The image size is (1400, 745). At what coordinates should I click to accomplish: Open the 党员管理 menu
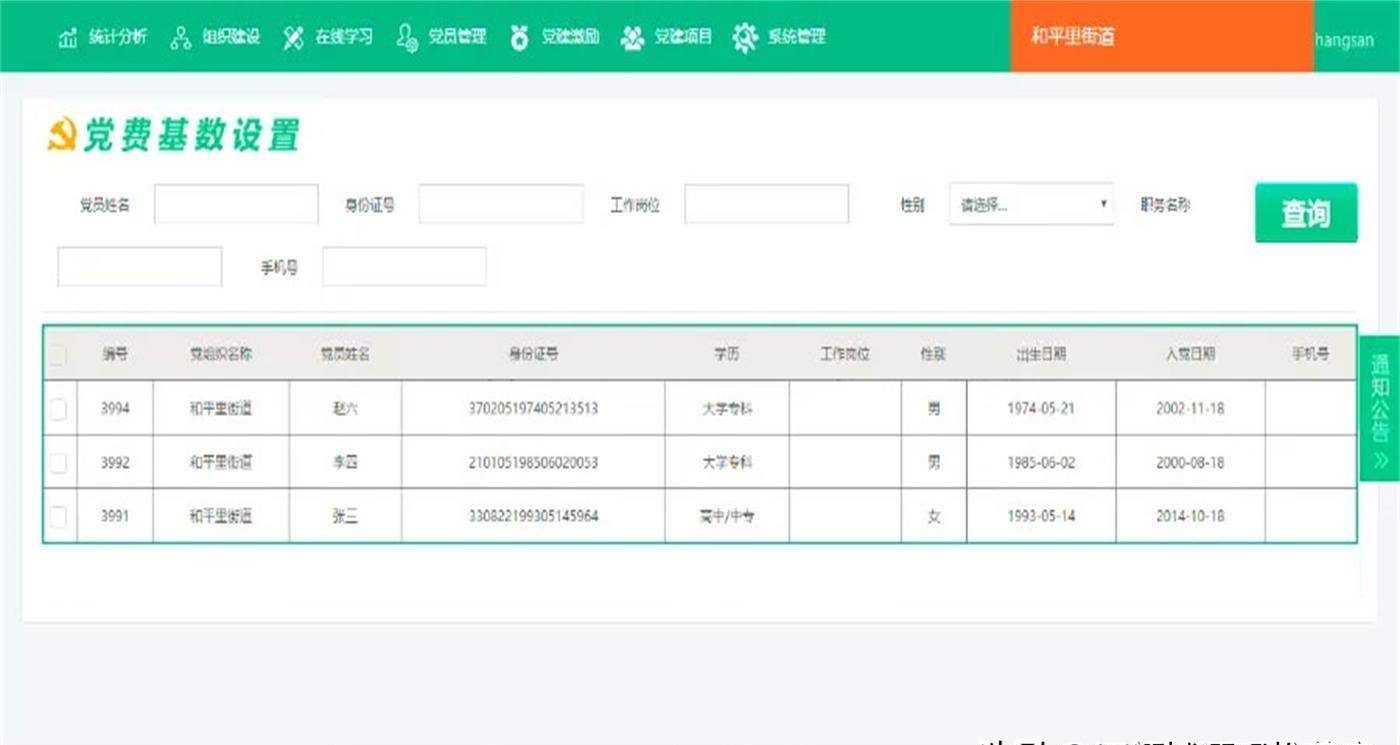(x=457, y=37)
